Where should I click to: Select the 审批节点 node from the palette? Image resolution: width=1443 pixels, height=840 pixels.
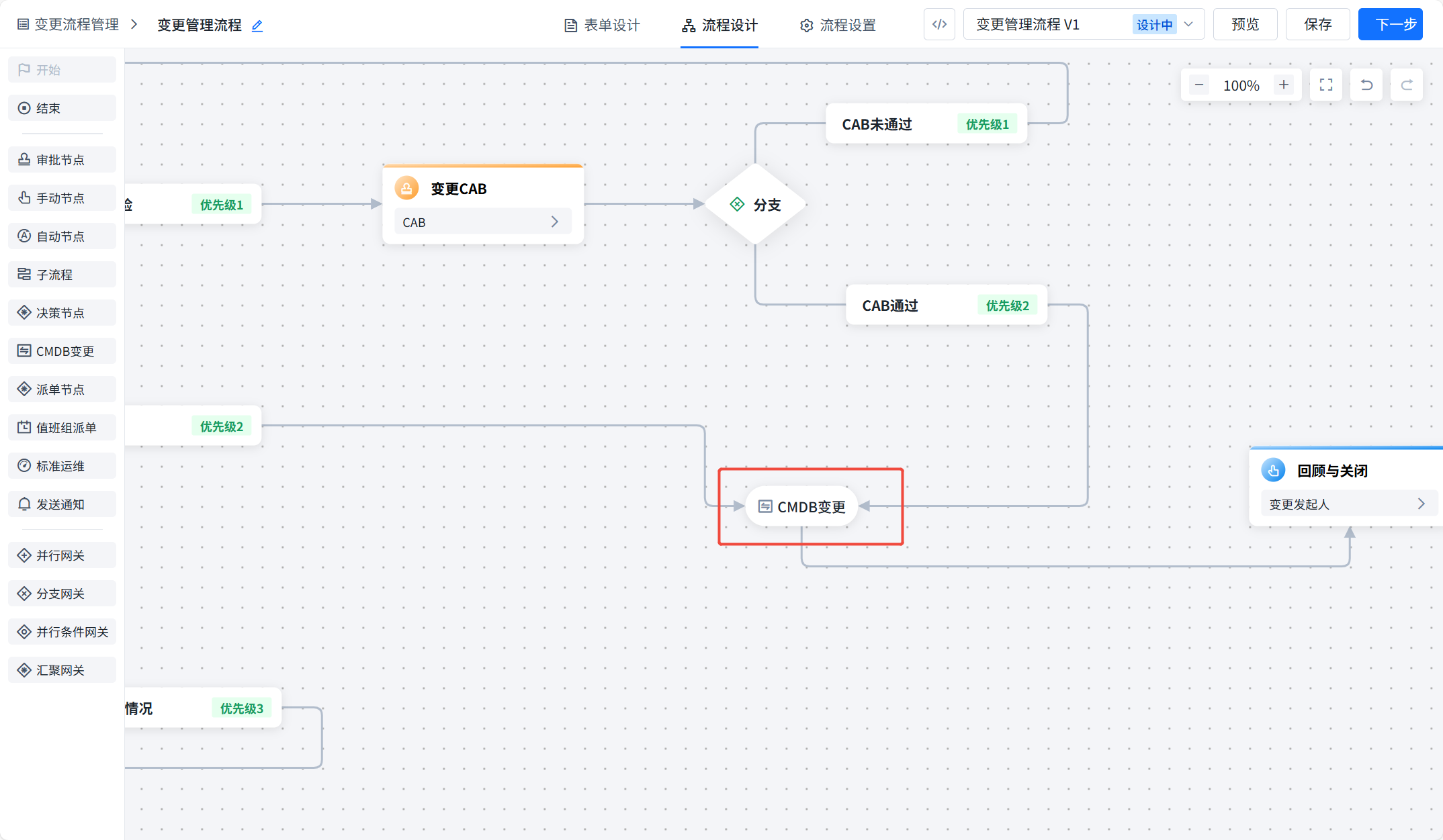tap(61, 160)
